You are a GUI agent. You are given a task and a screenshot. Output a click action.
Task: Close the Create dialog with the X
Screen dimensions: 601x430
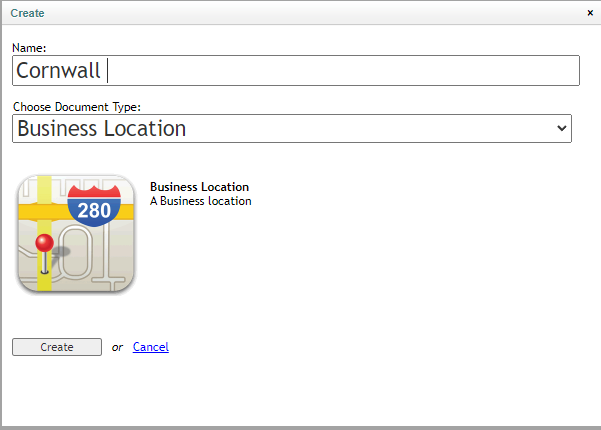[x=590, y=13]
